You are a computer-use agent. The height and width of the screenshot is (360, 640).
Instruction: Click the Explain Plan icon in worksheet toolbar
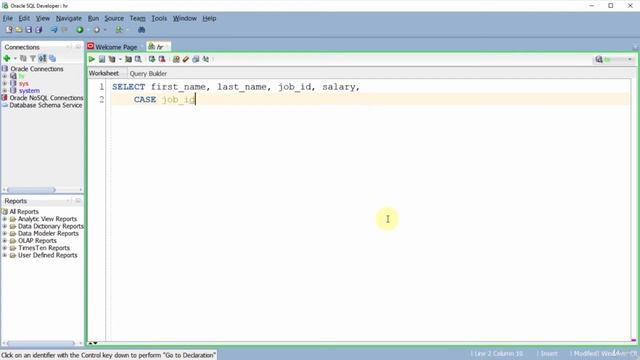click(x=112, y=59)
